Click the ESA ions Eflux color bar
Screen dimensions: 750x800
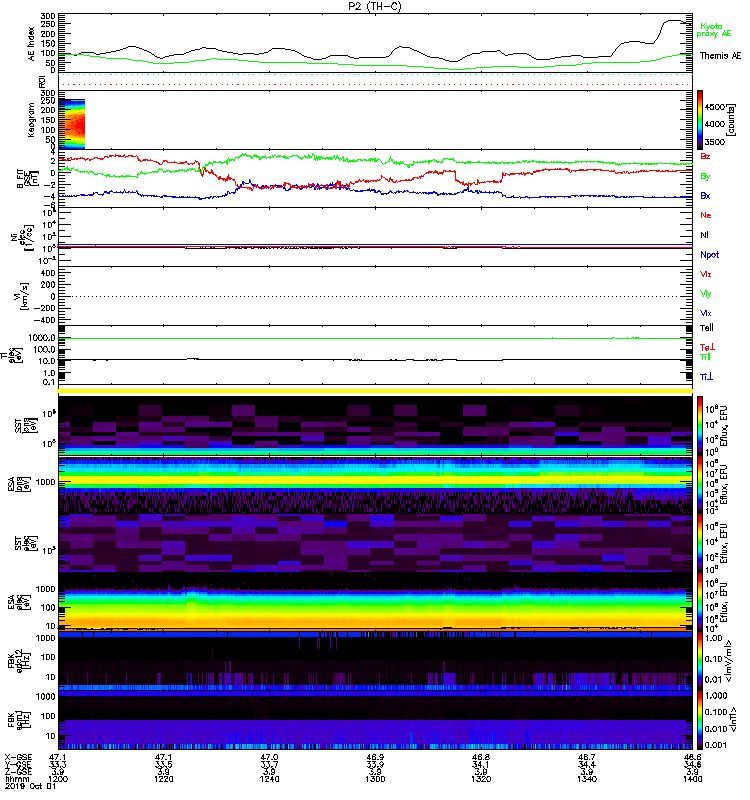[700, 485]
